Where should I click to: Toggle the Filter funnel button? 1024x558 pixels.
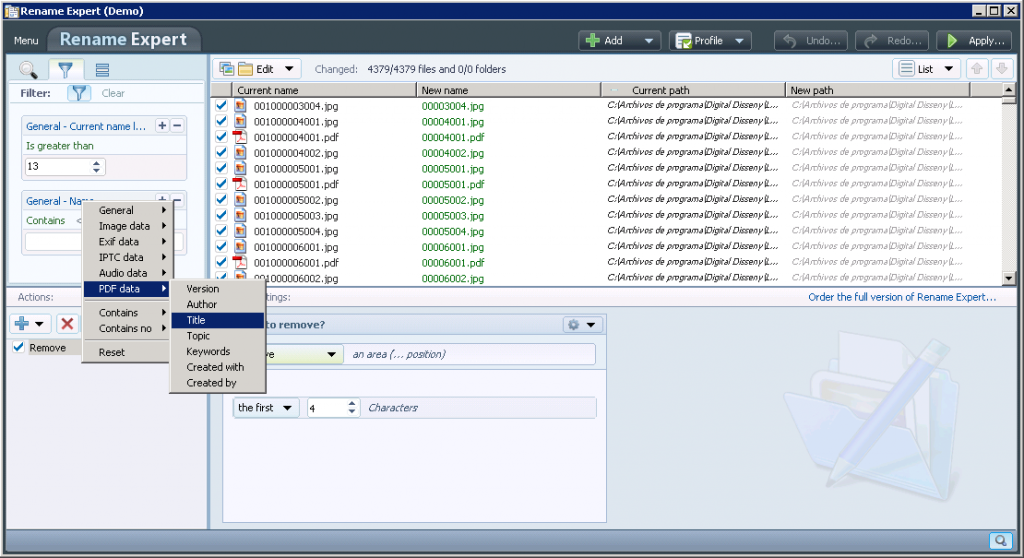click(x=78, y=93)
